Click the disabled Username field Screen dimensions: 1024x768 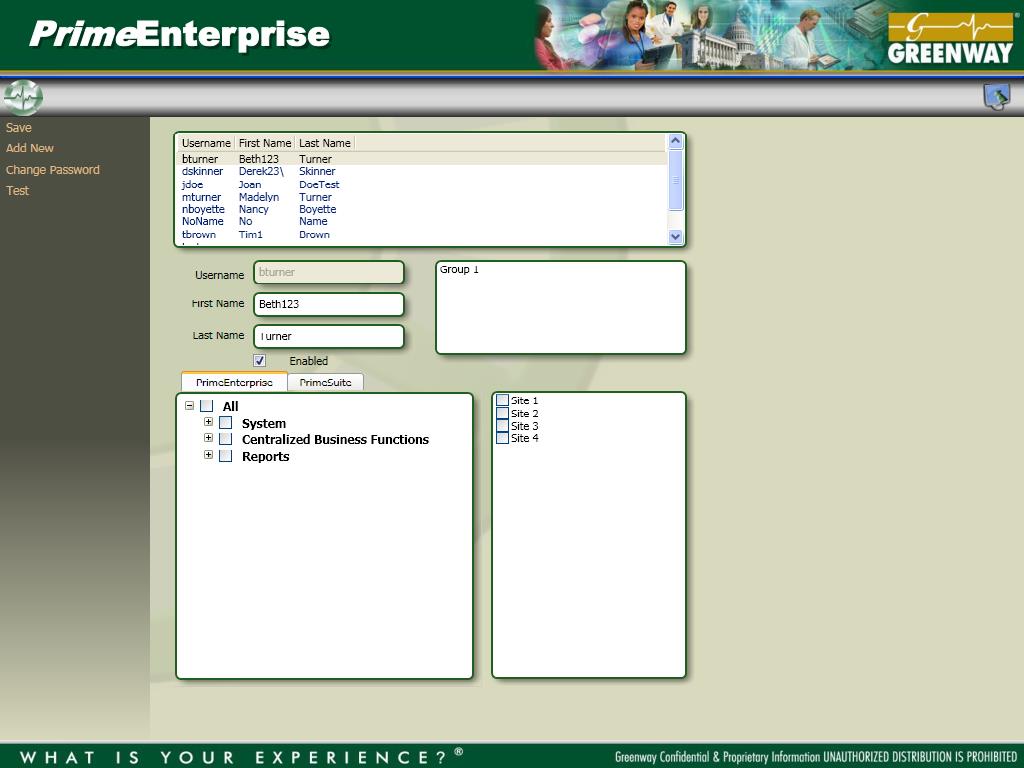(x=328, y=272)
